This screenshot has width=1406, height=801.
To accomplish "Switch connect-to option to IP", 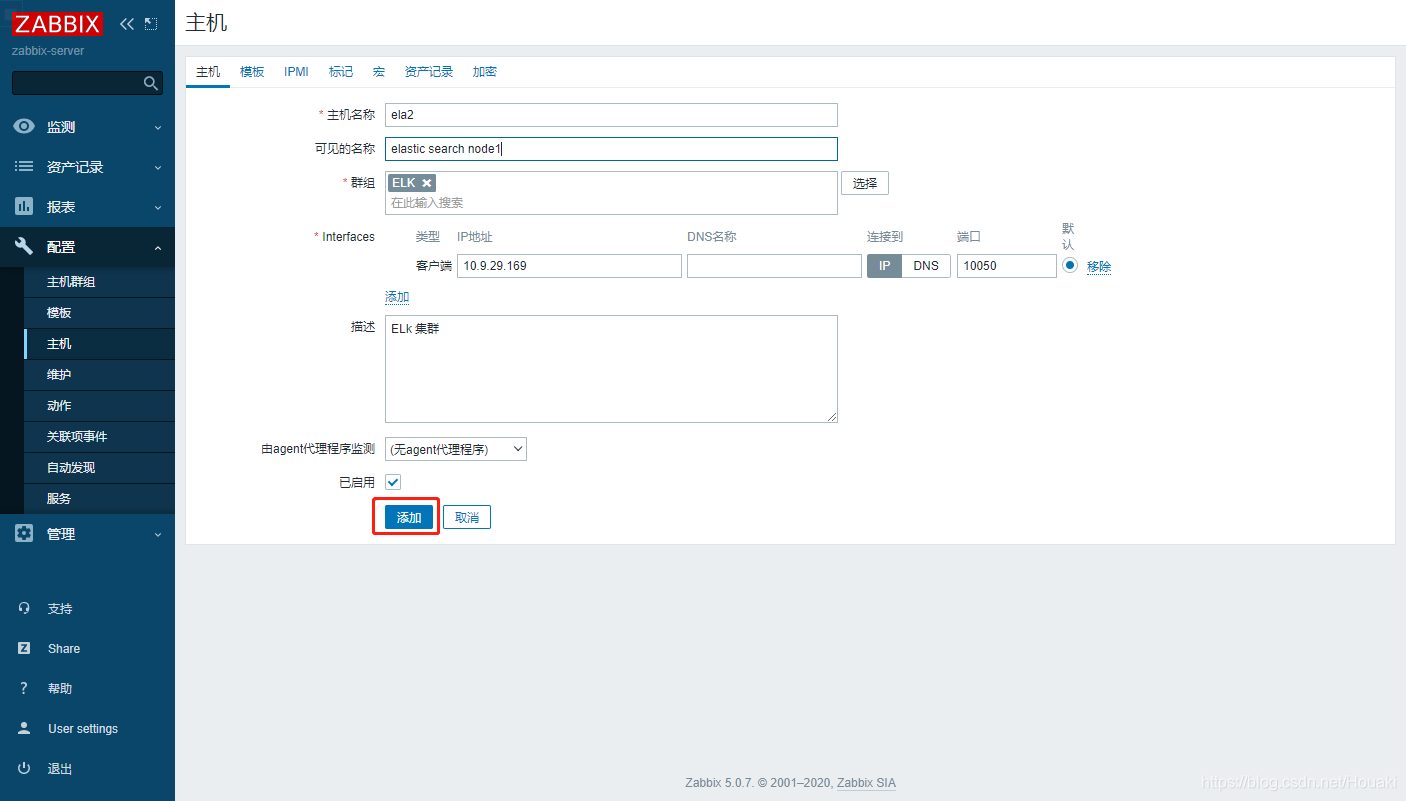I will [x=885, y=266].
